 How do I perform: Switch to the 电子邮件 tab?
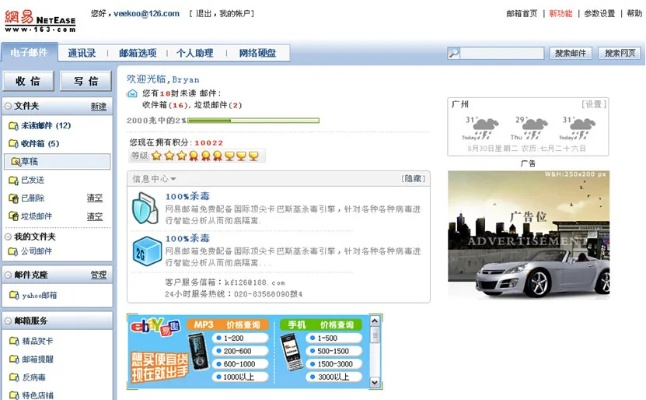pyautogui.click(x=29, y=53)
